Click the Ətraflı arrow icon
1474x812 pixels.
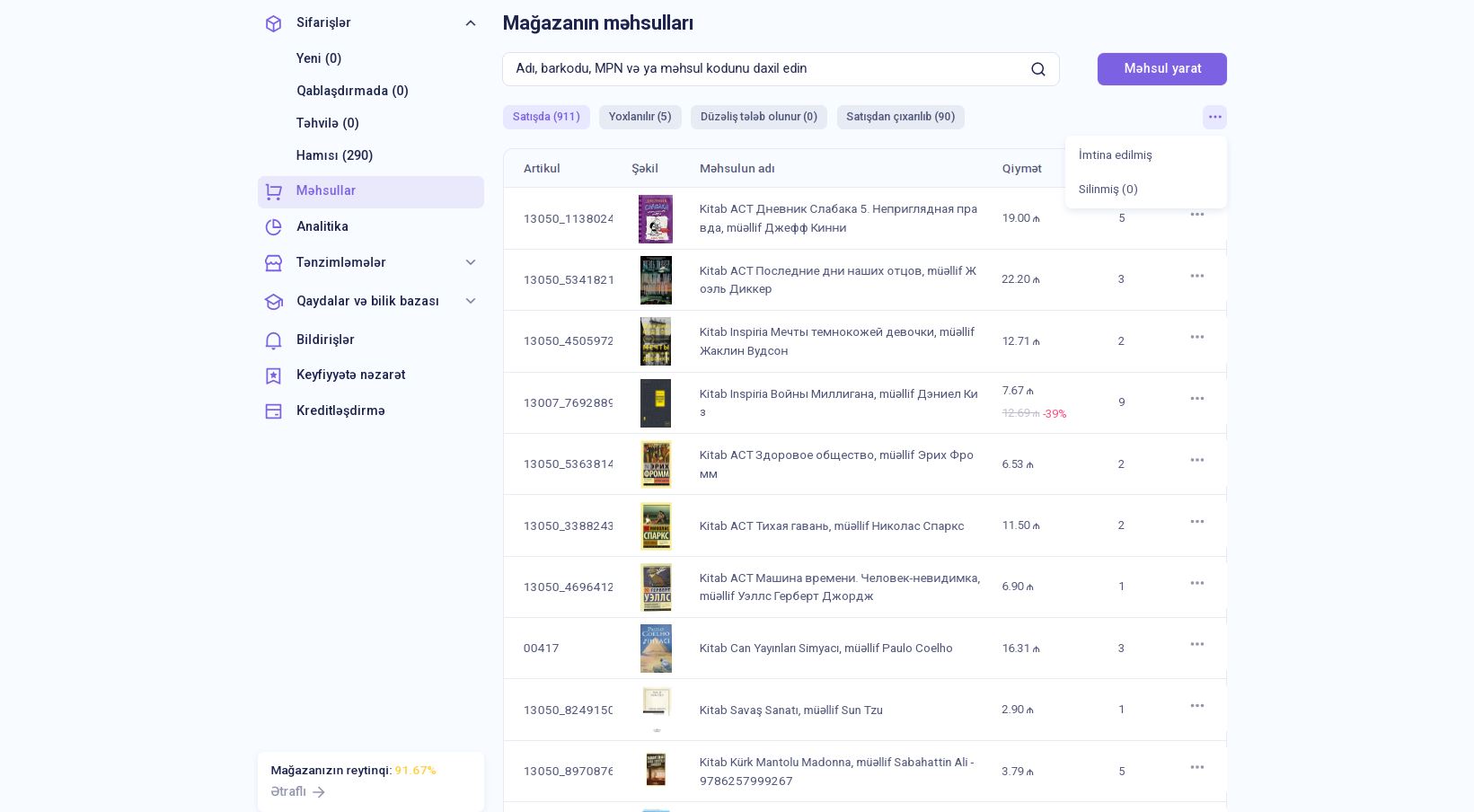pyautogui.click(x=319, y=792)
